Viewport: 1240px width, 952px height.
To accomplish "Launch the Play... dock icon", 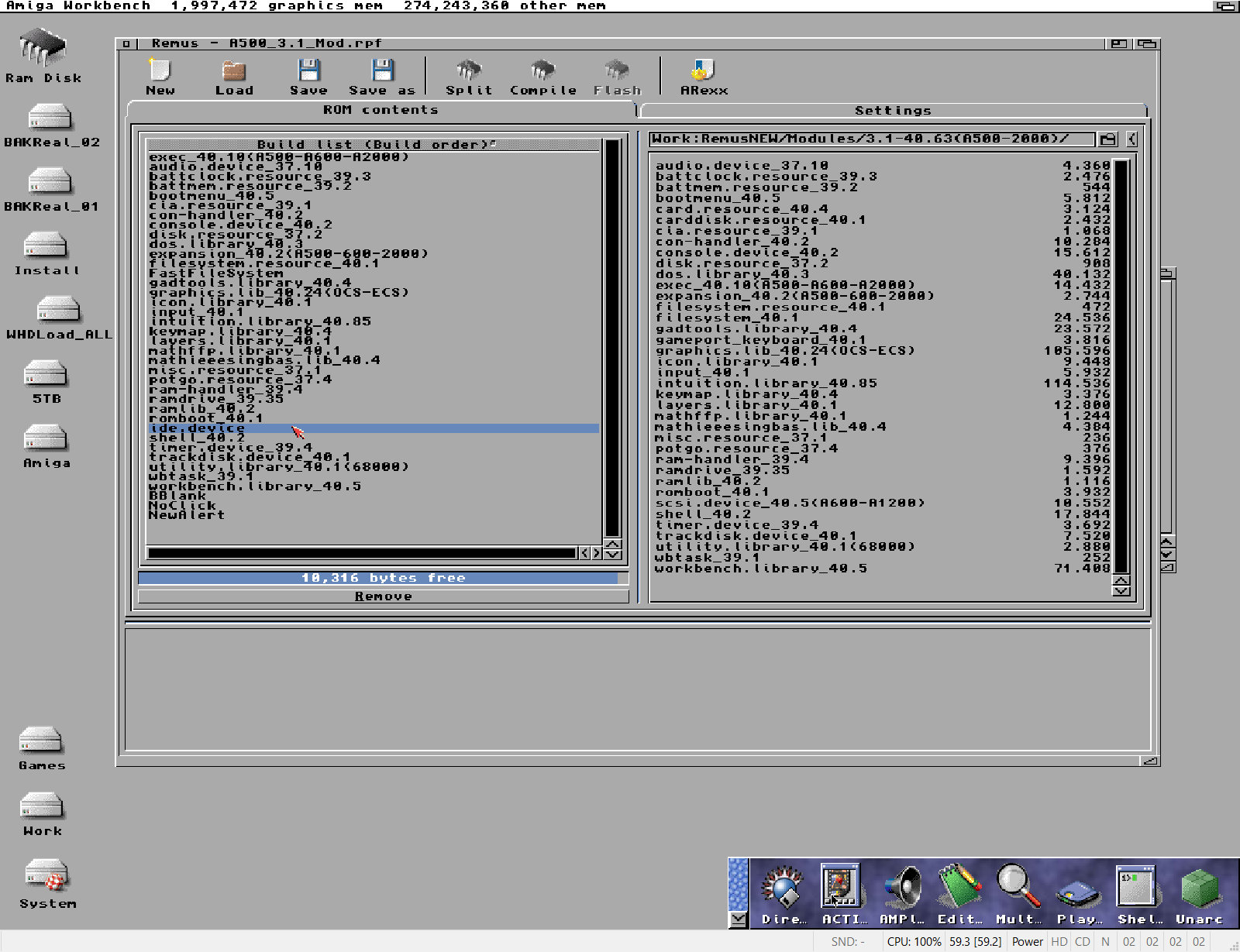I will (1079, 895).
